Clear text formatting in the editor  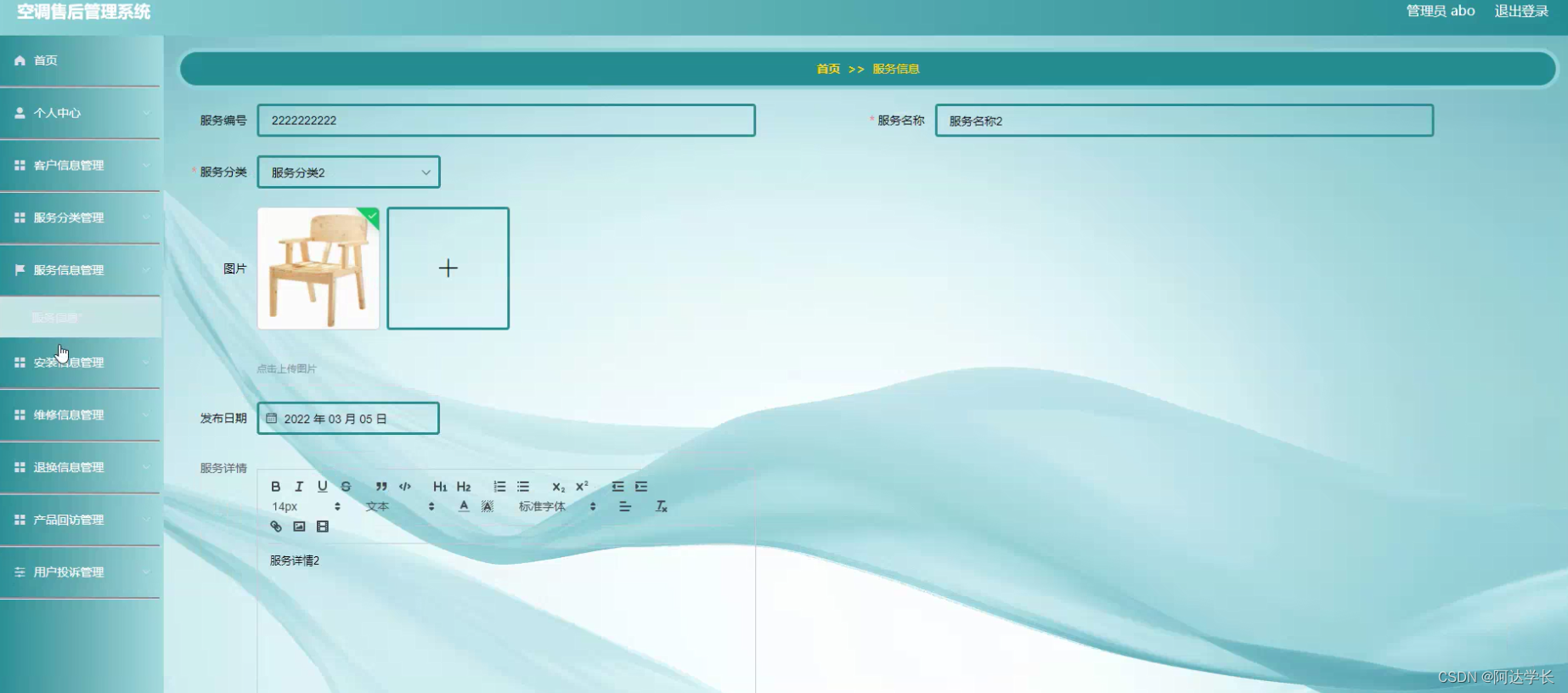[x=662, y=506]
